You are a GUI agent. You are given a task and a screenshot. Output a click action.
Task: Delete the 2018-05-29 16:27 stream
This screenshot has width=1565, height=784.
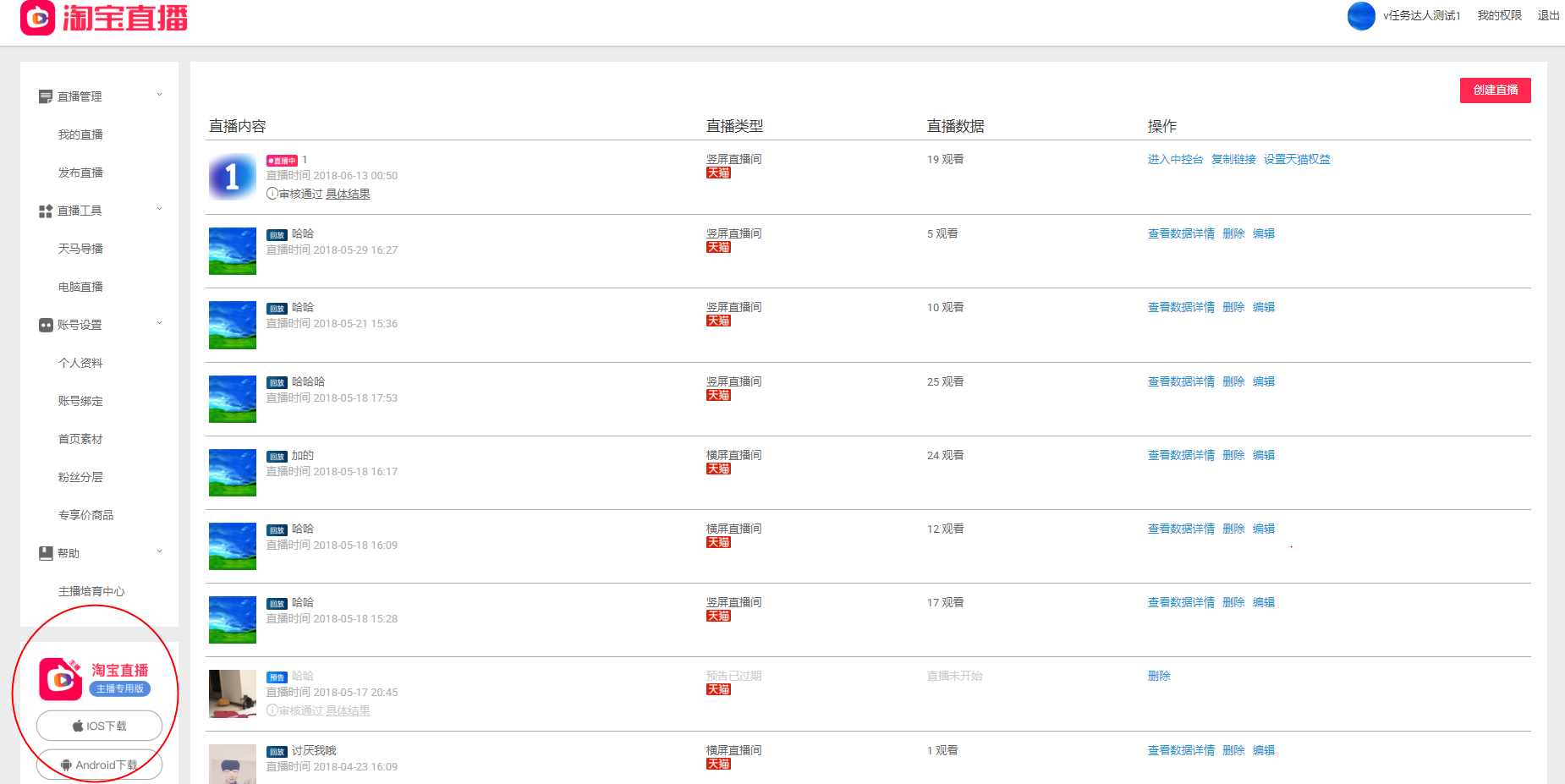point(1233,233)
